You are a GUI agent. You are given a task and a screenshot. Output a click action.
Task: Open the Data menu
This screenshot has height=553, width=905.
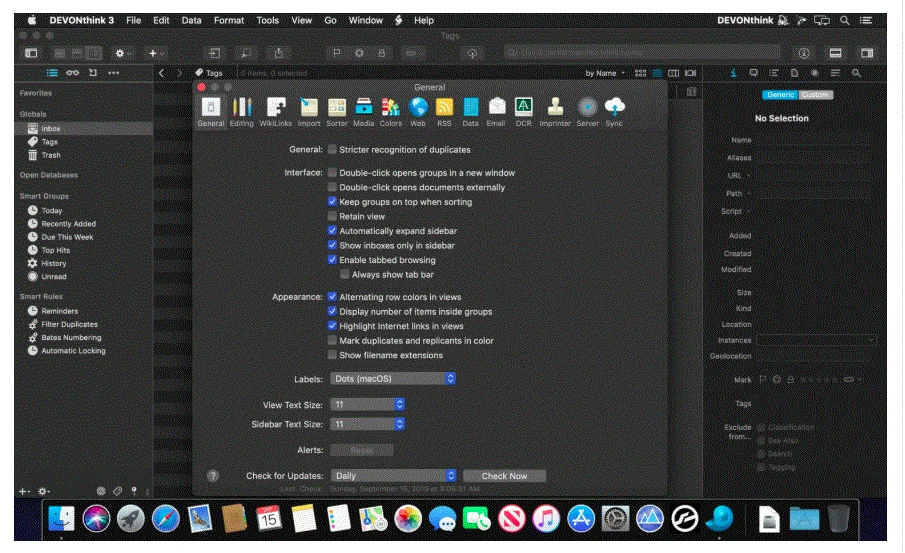click(192, 20)
